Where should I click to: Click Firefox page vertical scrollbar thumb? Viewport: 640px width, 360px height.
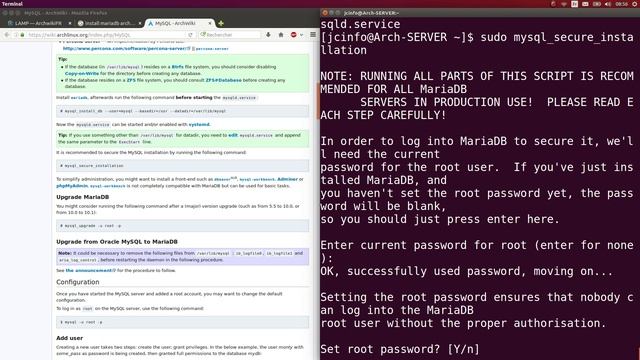[x=318, y=101]
